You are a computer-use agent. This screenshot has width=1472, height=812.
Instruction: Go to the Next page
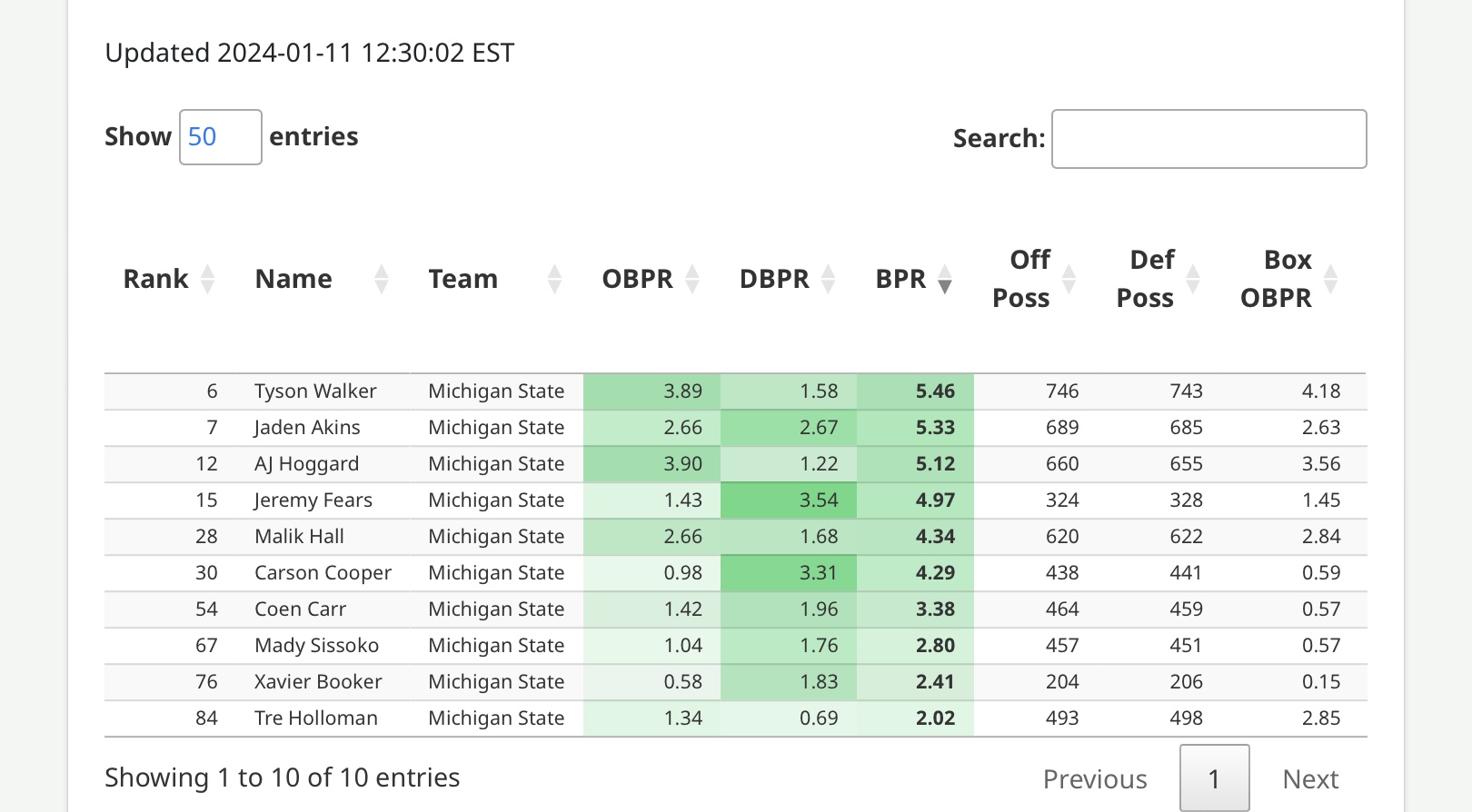tap(1310, 778)
